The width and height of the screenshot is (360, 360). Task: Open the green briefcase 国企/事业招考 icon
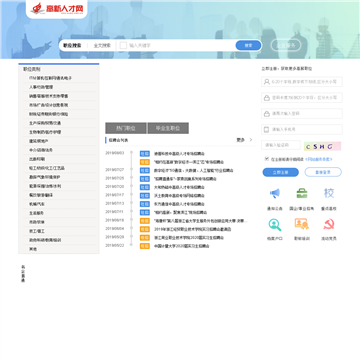click(302, 193)
